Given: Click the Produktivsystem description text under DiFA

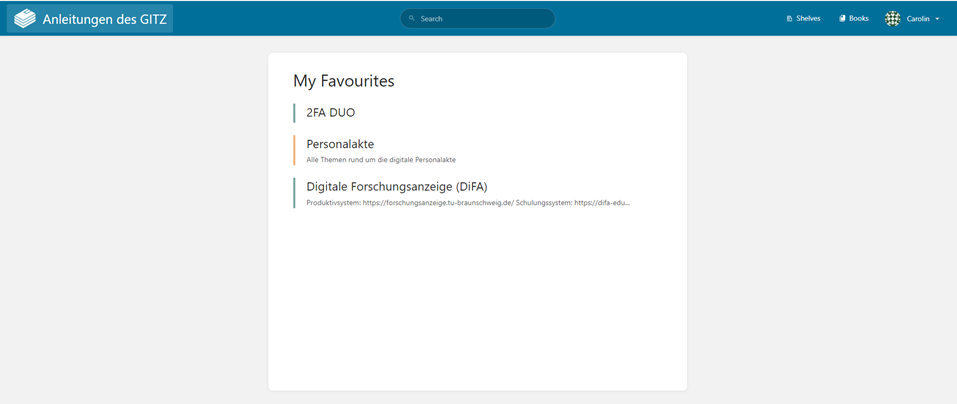Looking at the screenshot, I should pyautogui.click(x=467, y=202).
